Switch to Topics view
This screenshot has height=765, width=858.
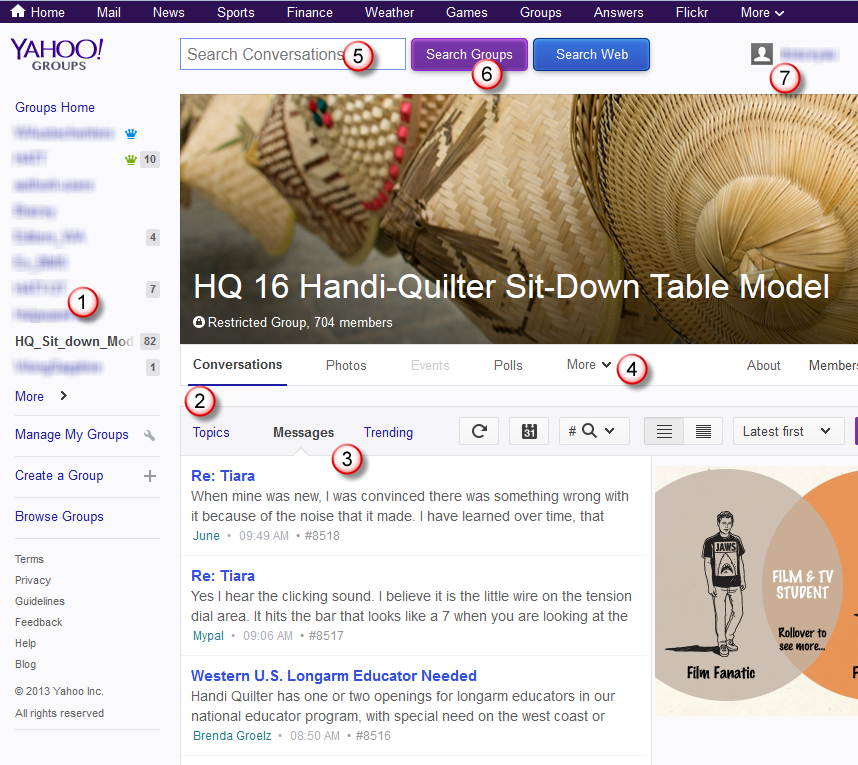pyautogui.click(x=211, y=432)
